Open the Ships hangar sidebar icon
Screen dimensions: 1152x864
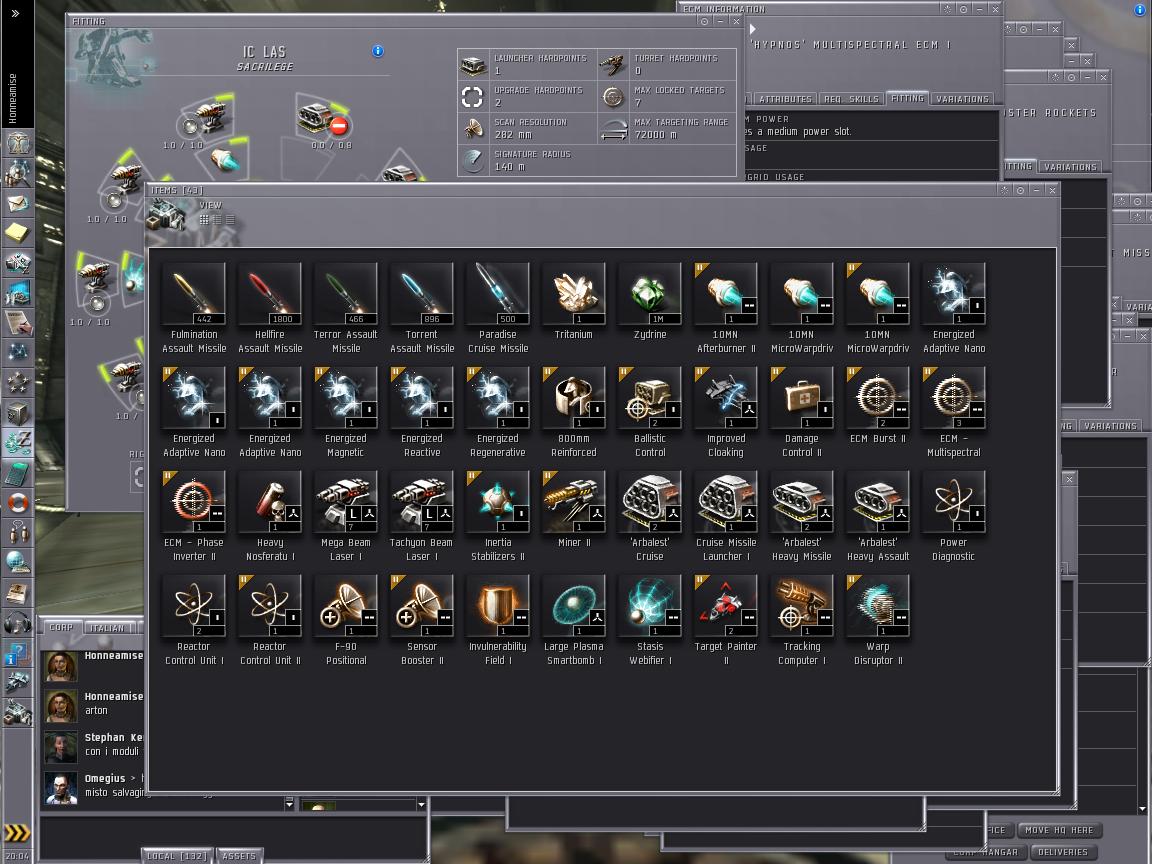coord(17,683)
